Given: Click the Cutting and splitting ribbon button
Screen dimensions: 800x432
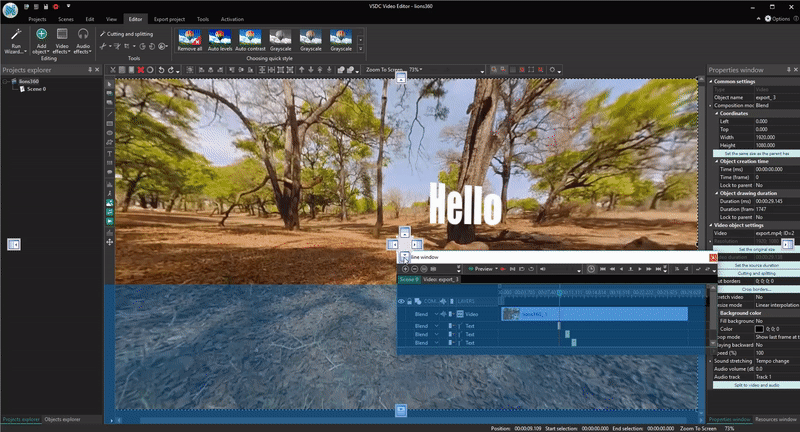Looking at the screenshot, I should pos(127,34).
